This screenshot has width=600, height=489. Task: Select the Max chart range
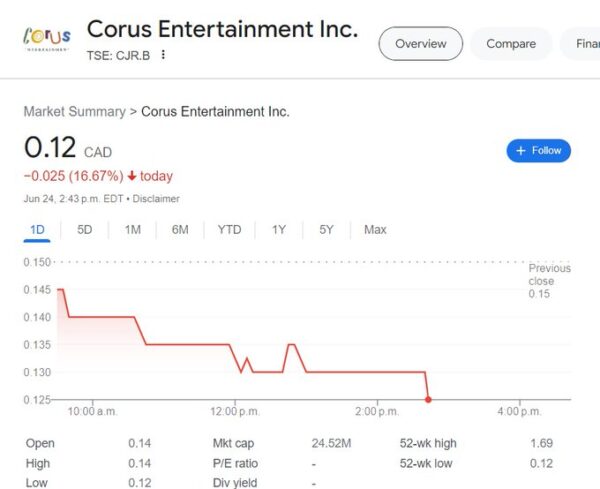tap(375, 230)
